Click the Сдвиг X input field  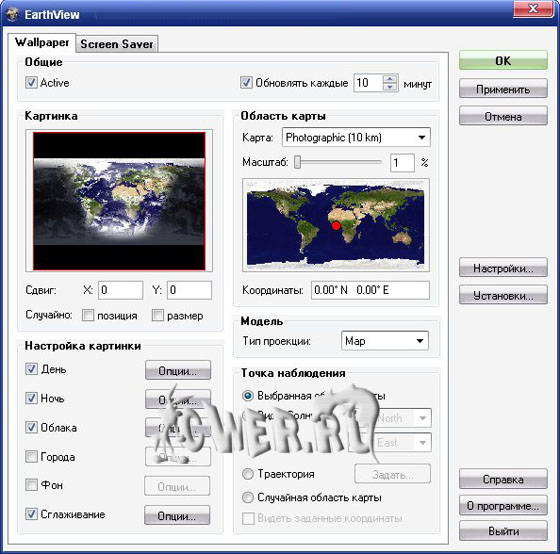tap(120, 290)
